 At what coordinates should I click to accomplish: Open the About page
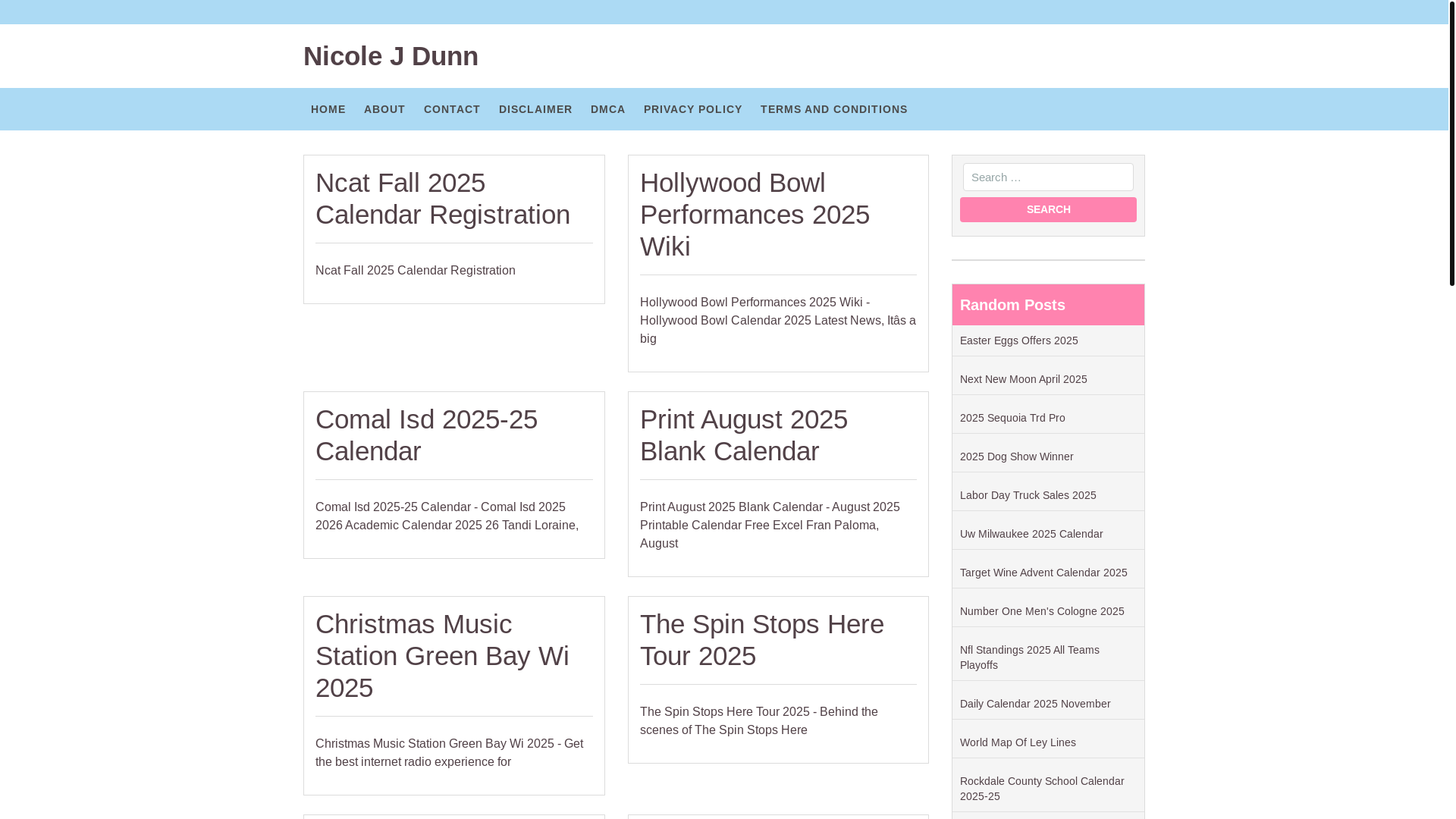384,109
